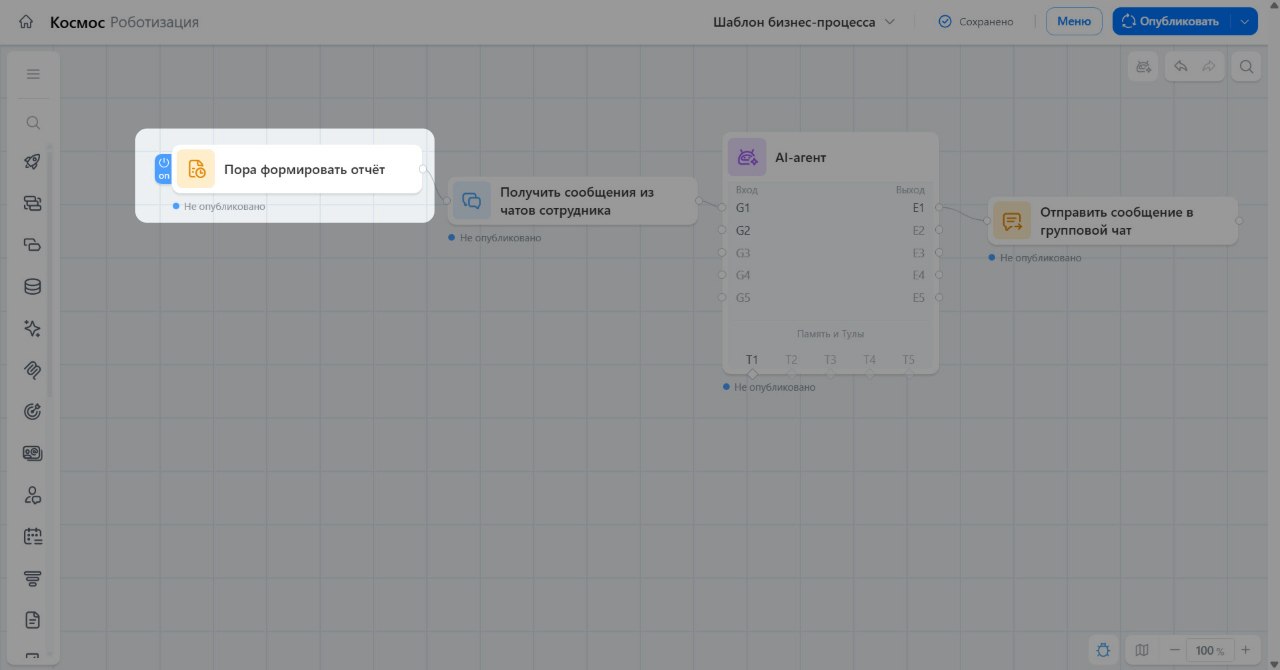The width and height of the screenshot is (1280, 670).
Task: Select the Пора формировать отчёт node
Action: tap(297, 169)
